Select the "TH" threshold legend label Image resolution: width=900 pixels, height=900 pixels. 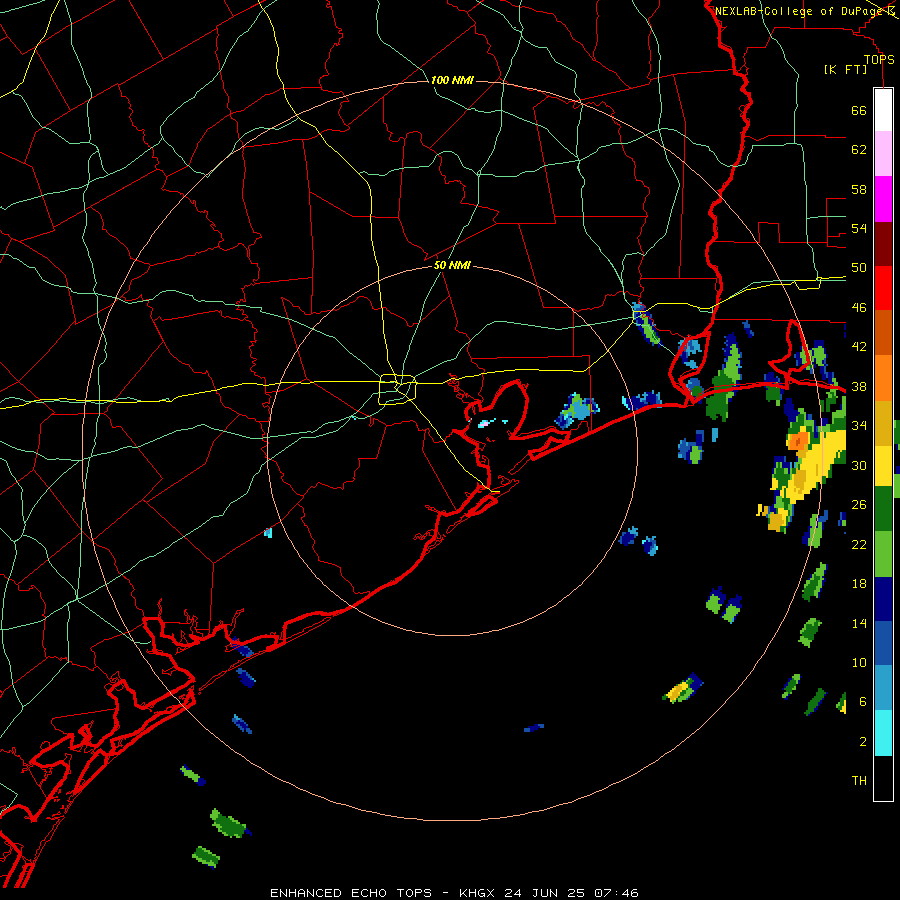click(x=859, y=781)
